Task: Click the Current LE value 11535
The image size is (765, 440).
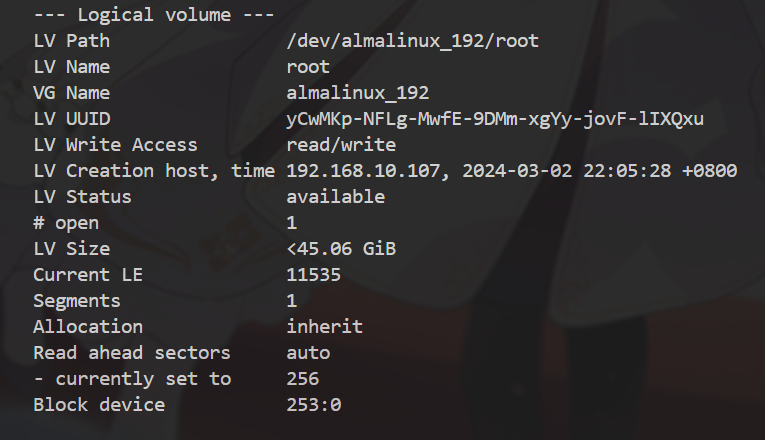Action: (x=313, y=275)
